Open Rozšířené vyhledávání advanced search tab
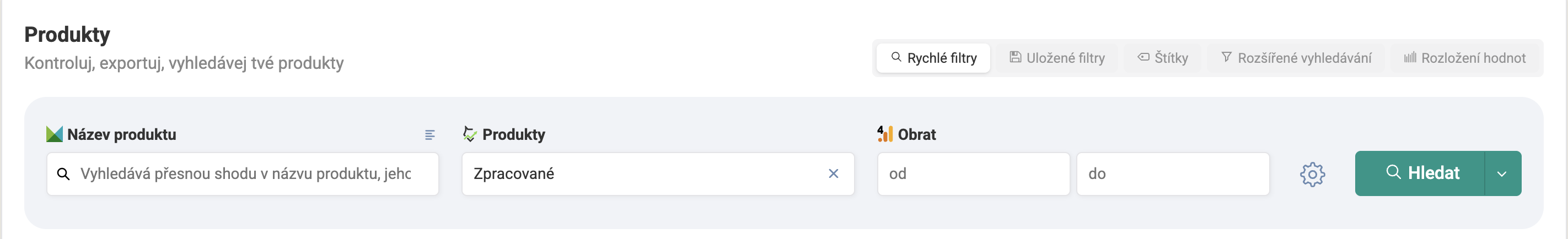This screenshot has height=239, width=1568. (1296, 58)
